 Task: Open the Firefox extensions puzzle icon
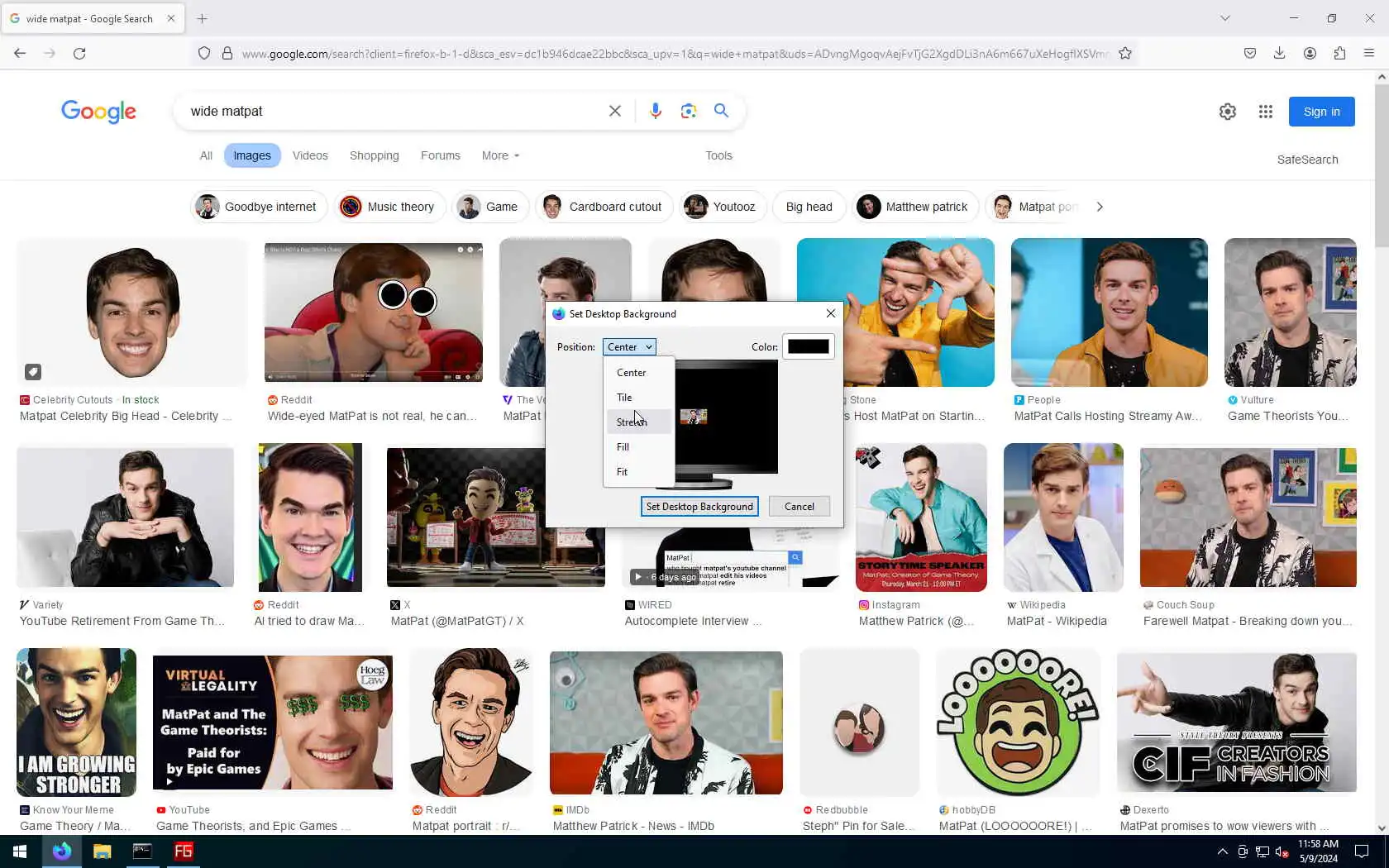pyautogui.click(x=1339, y=54)
